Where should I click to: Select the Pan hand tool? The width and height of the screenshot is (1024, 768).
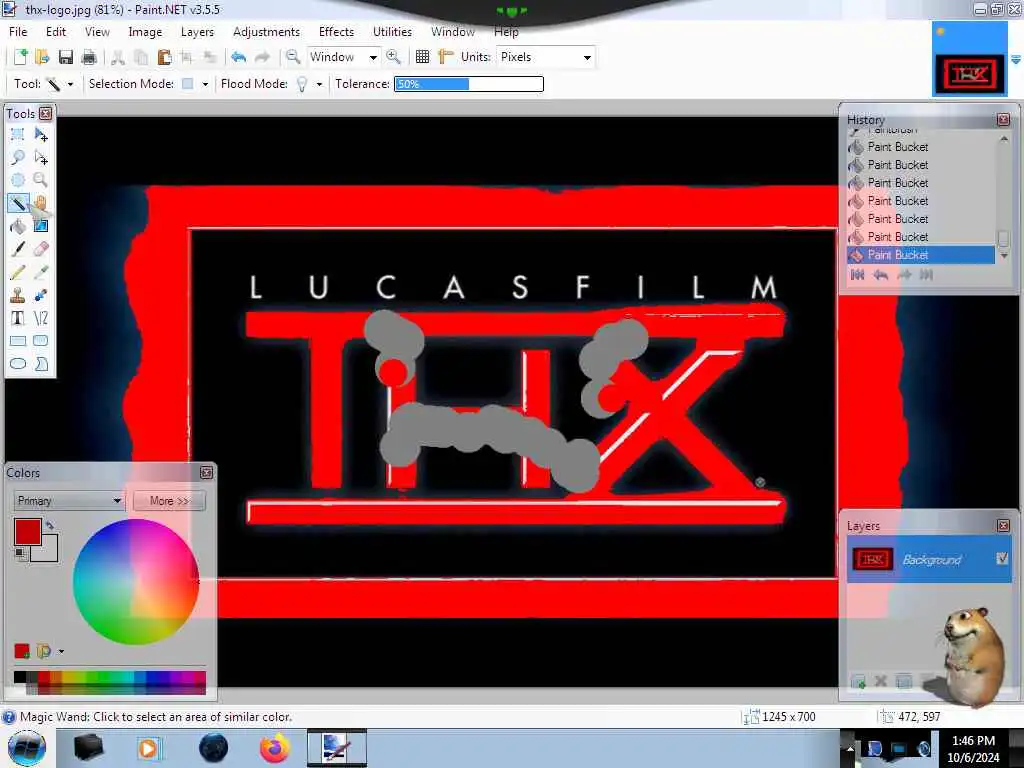(40, 203)
